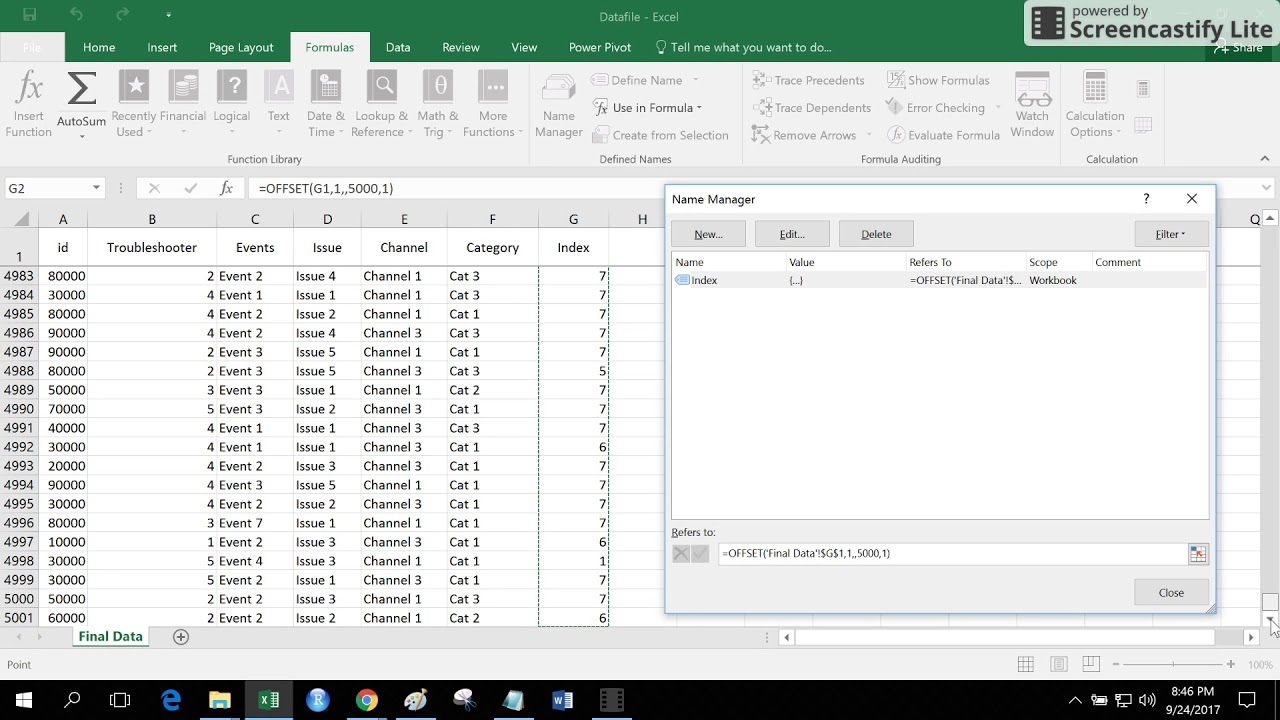This screenshot has width=1280, height=720.
Task: Click range selector icon in Refers to box
Action: click(x=1197, y=553)
